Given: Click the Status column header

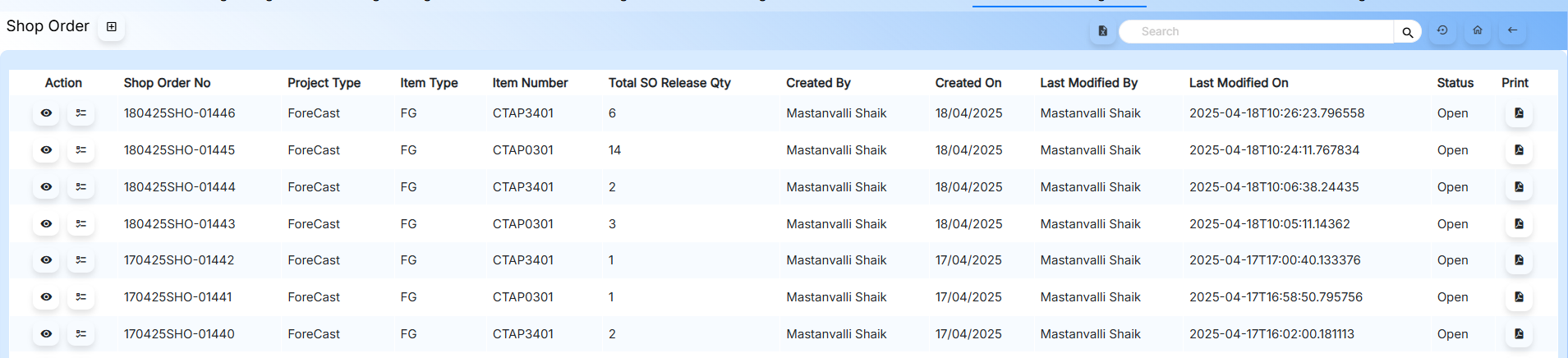Looking at the screenshot, I should click(x=1455, y=83).
